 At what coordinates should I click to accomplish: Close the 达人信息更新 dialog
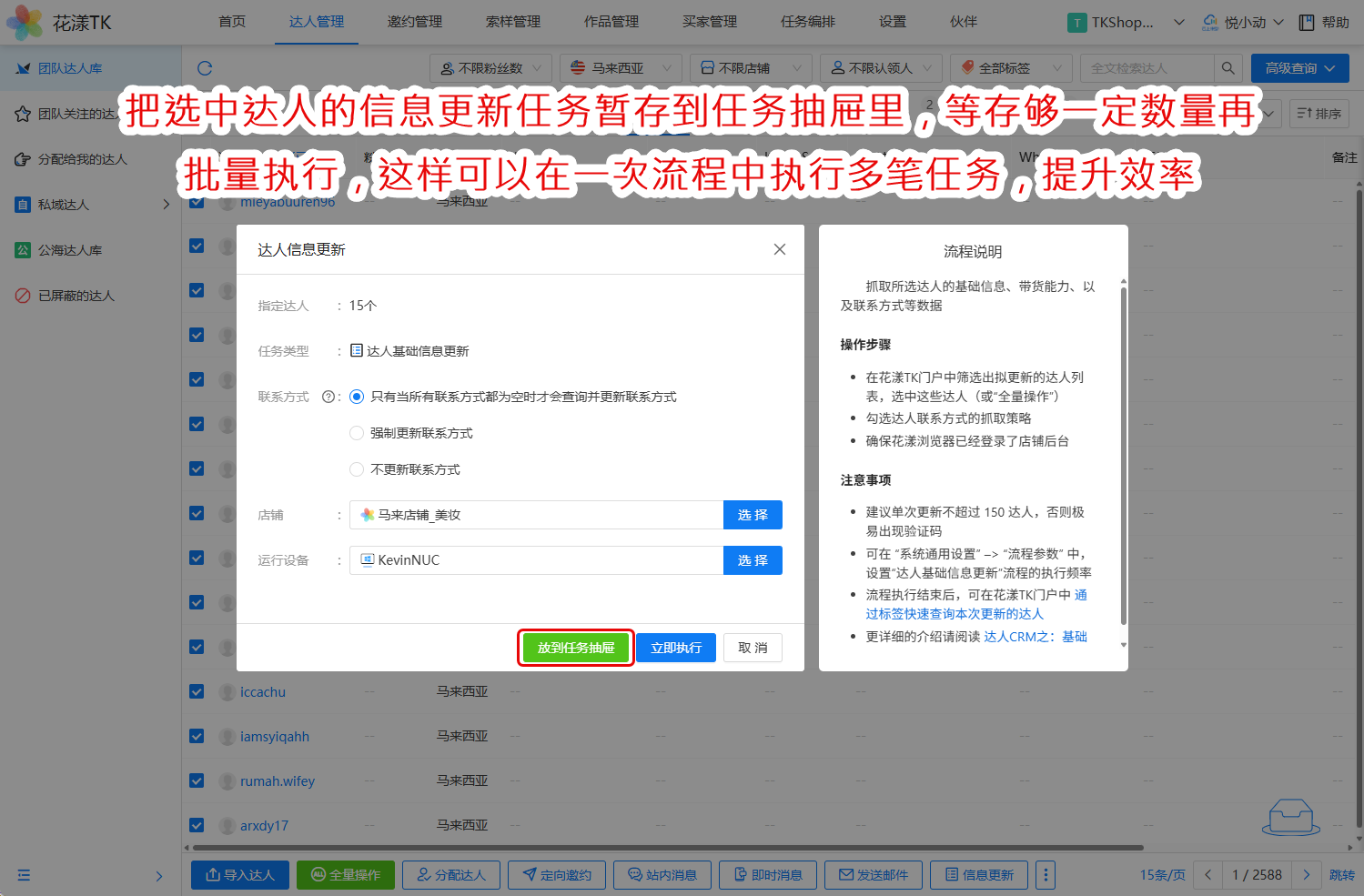(x=779, y=249)
